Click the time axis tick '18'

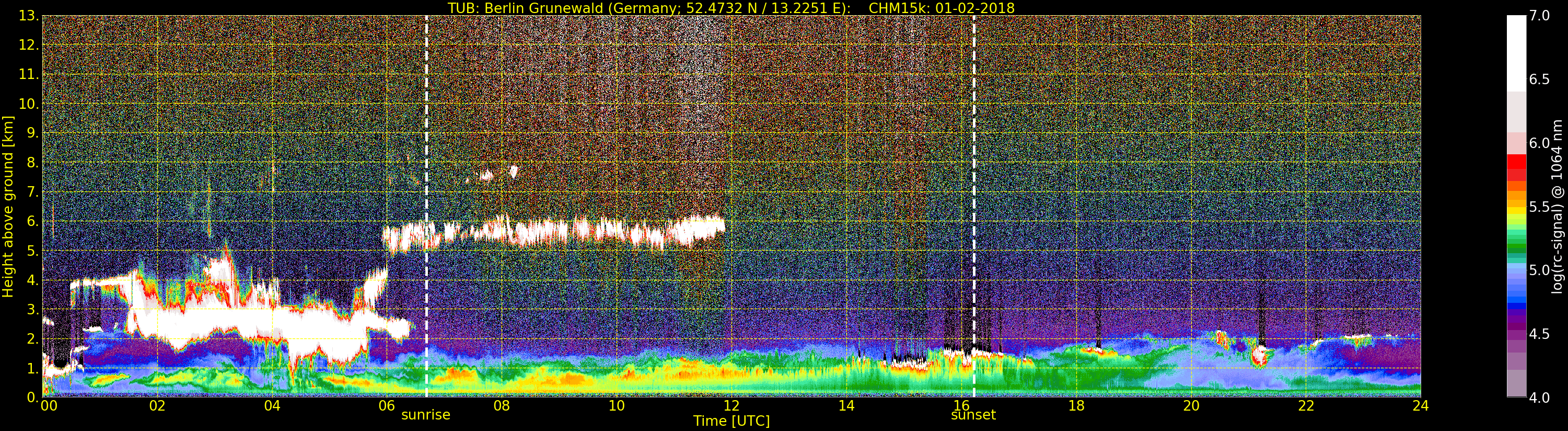1076,406
